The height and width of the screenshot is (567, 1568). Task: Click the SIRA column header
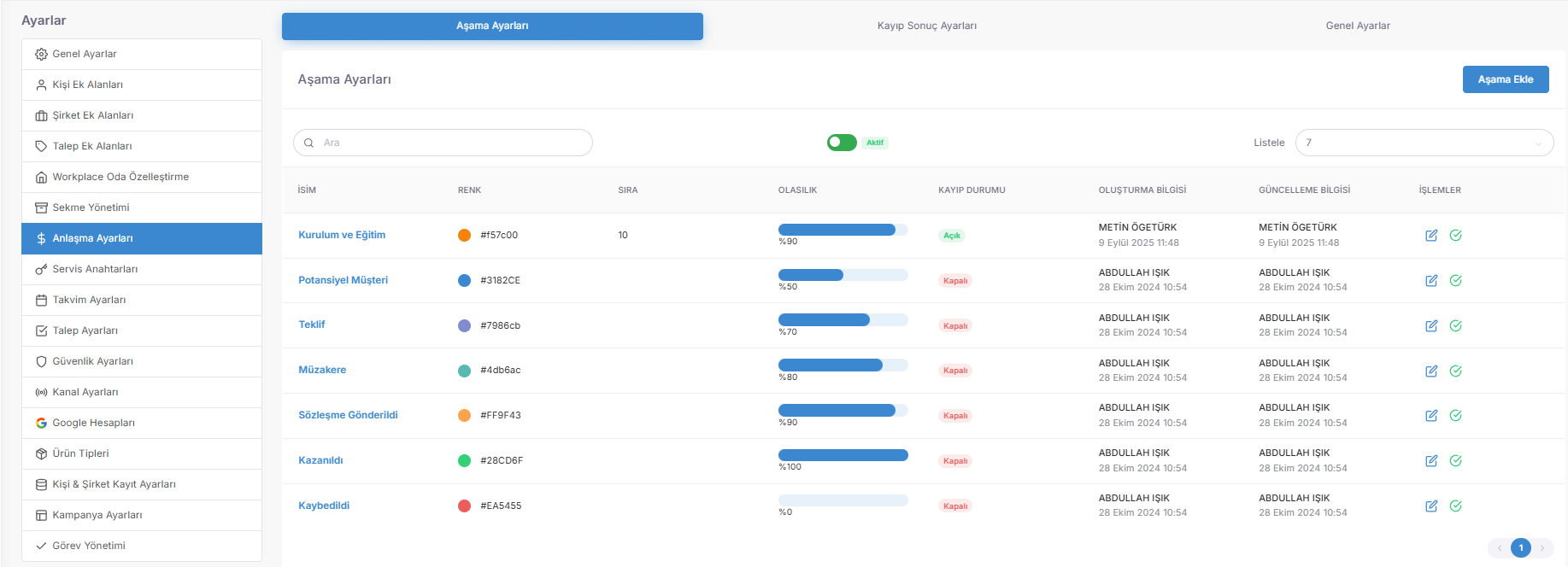[x=628, y=190]
